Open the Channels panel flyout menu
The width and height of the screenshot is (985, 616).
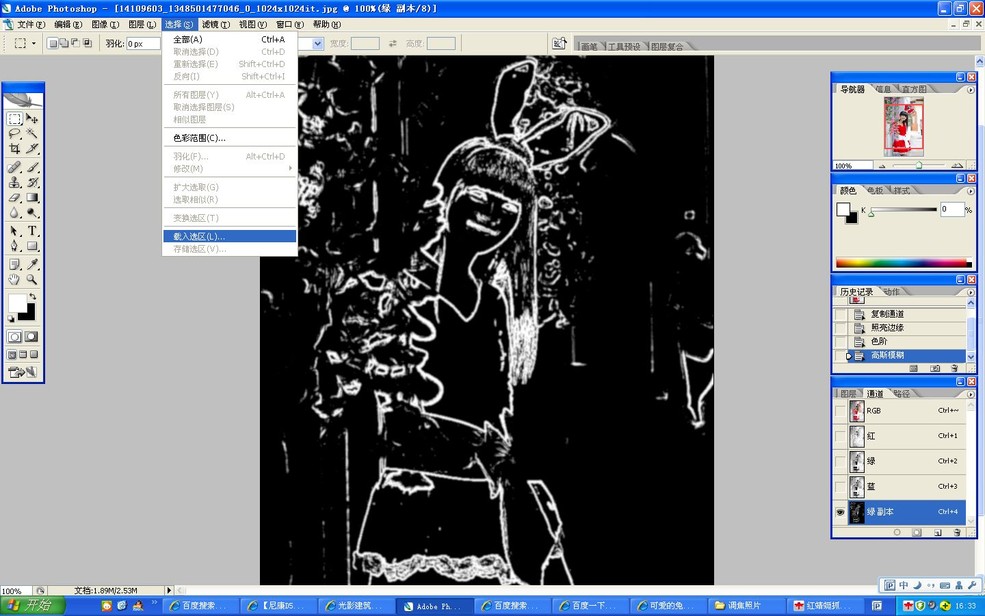point(971,394)
